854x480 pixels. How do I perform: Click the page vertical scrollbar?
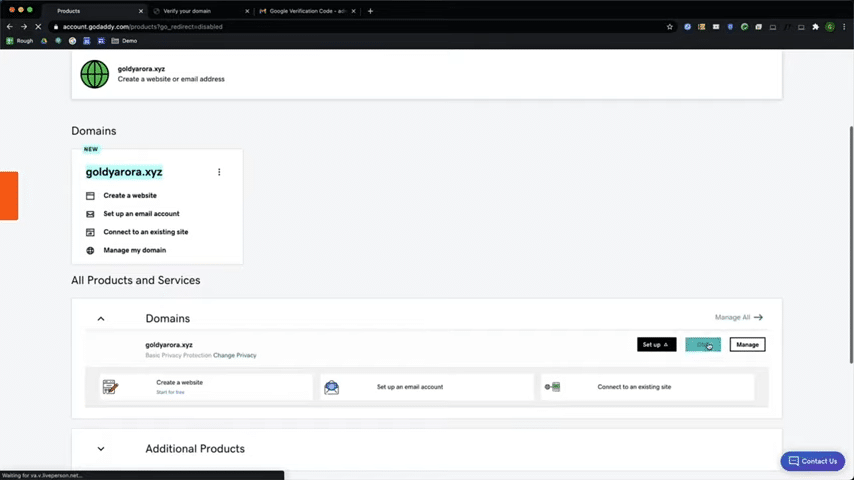pyautogui.click(x=851, y=245)
